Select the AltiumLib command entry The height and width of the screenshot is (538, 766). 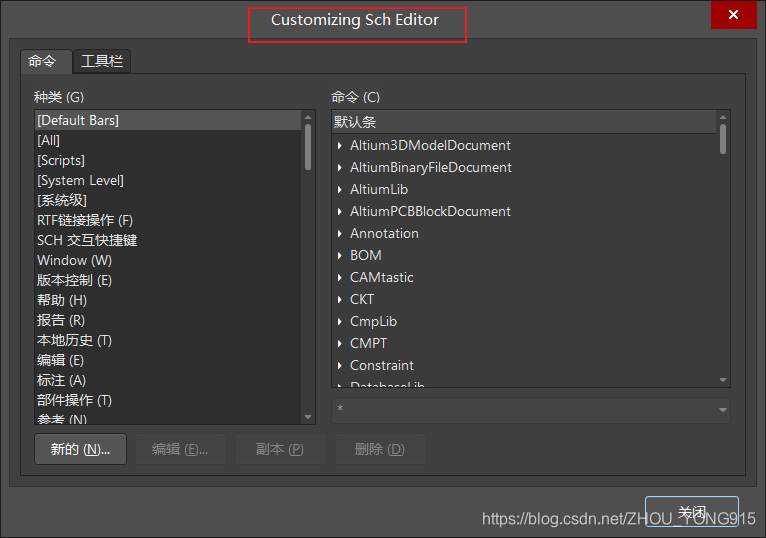tap(379, 190)
